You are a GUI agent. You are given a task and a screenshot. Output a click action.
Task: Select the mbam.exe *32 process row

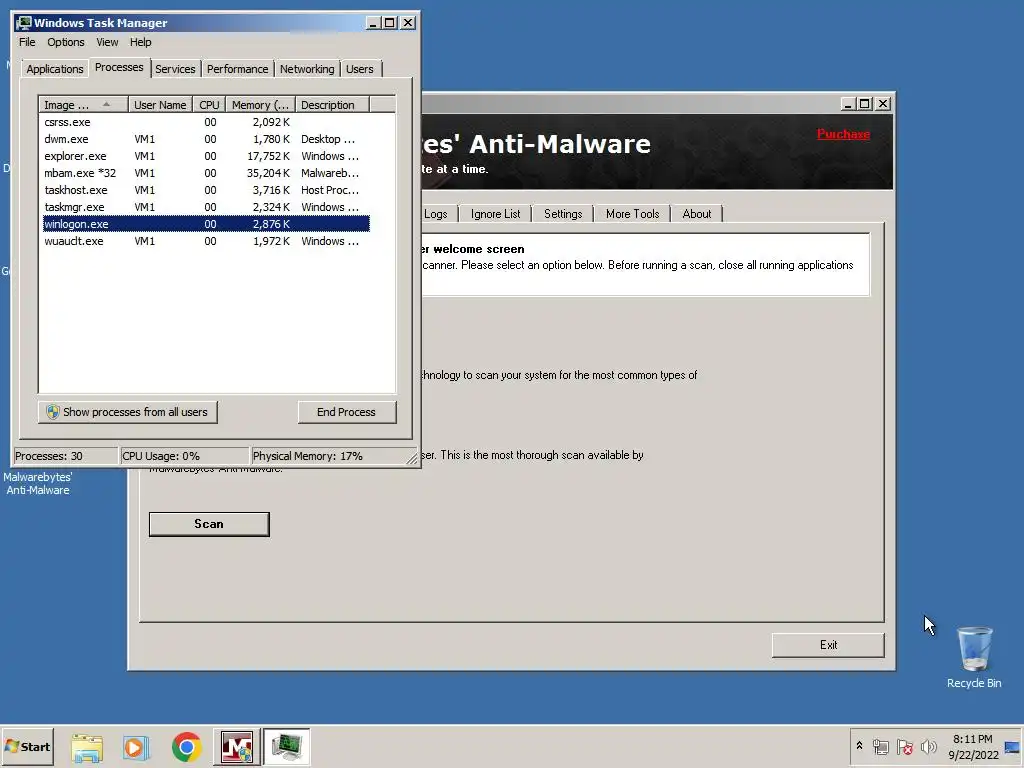click(206, 173)
